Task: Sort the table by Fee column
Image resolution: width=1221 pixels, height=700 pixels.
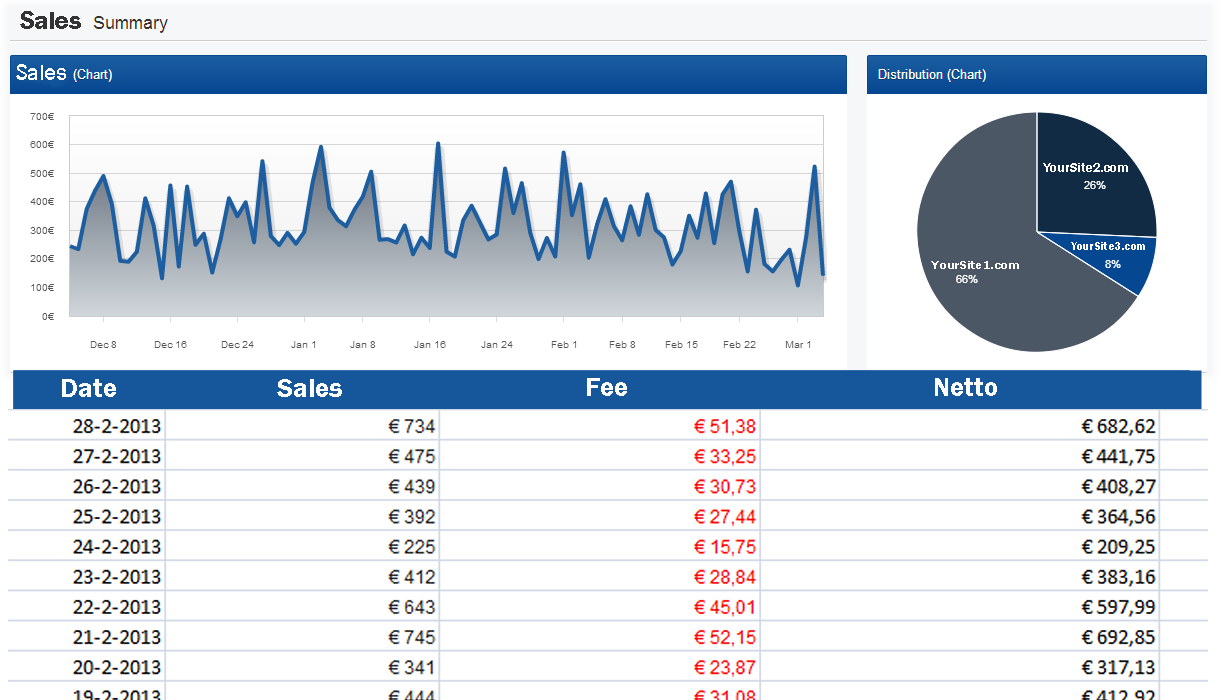Action: tap(606, 389)
